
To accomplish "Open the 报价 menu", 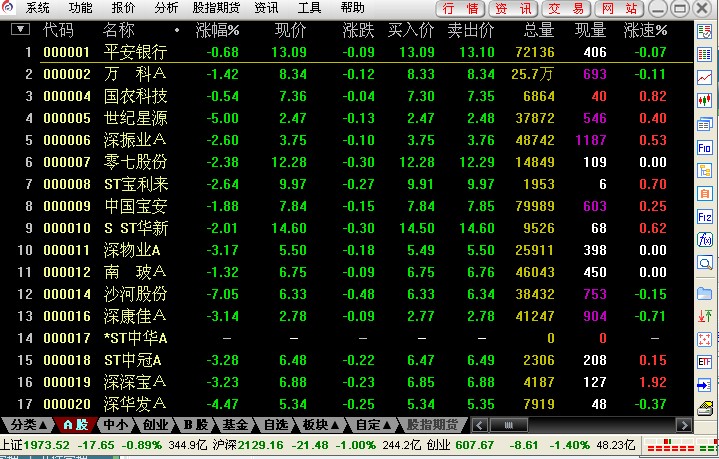I will pos(123,8).
